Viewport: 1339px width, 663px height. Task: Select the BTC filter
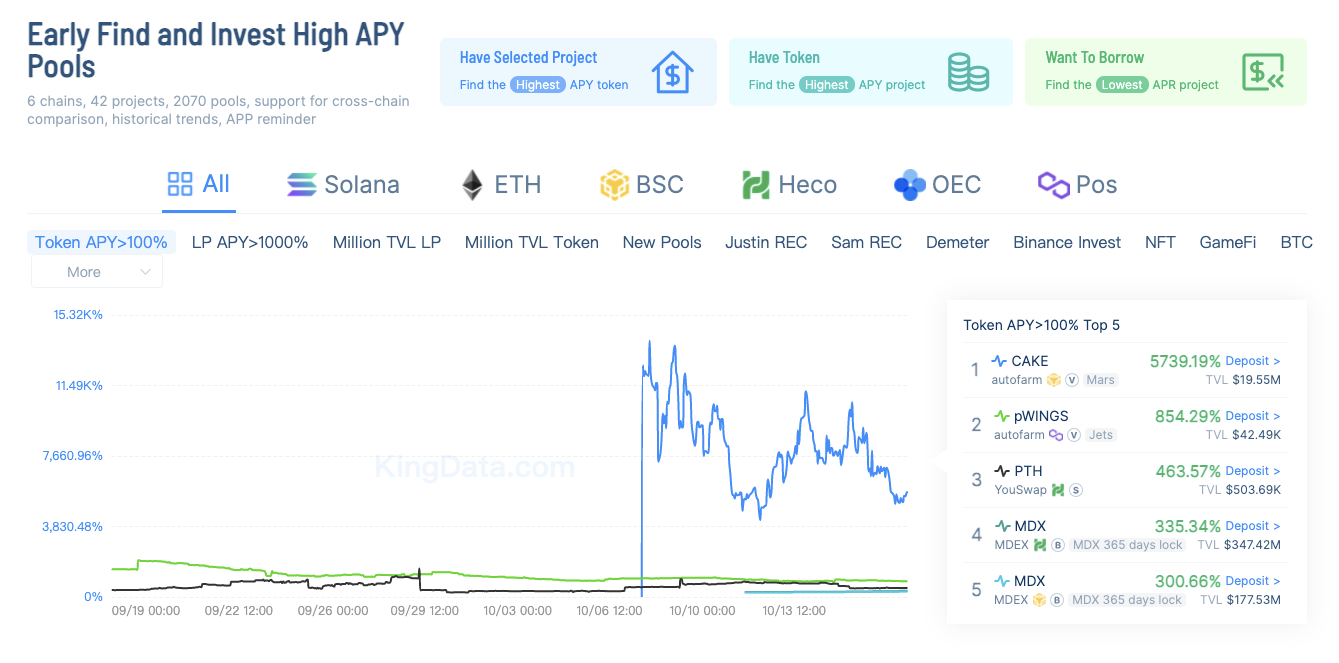point(1296,242)
